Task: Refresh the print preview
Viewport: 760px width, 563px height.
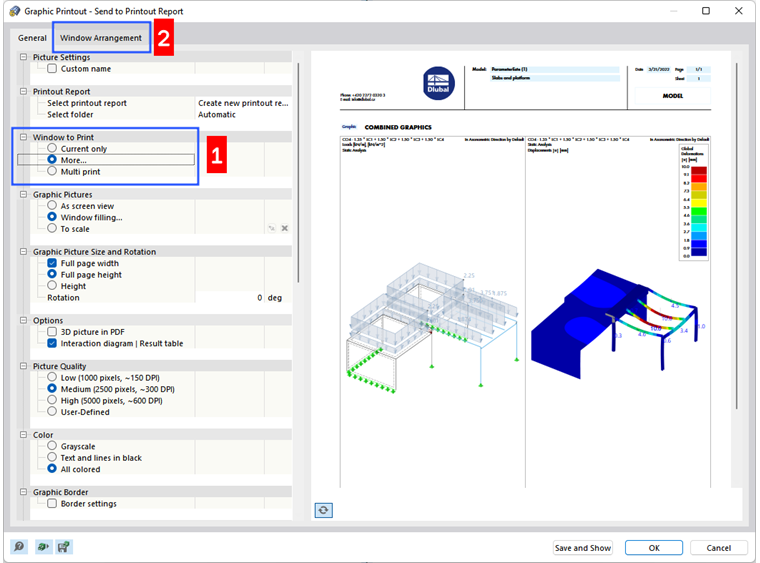Action: [x=323, y=510]
